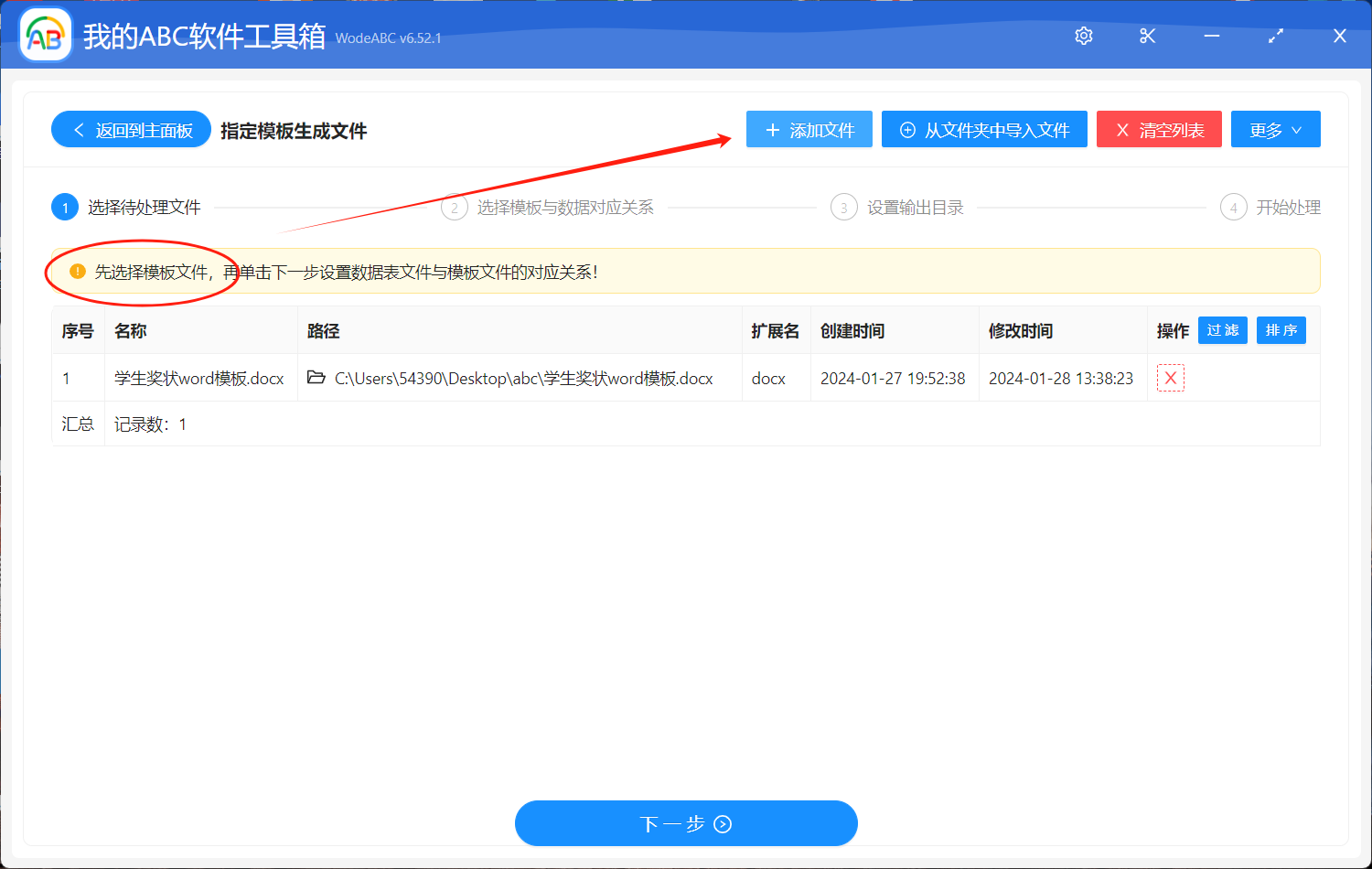
Task: Click the circled plus icon on 从文件夹中导入文件
Action: tap(906, 129)
